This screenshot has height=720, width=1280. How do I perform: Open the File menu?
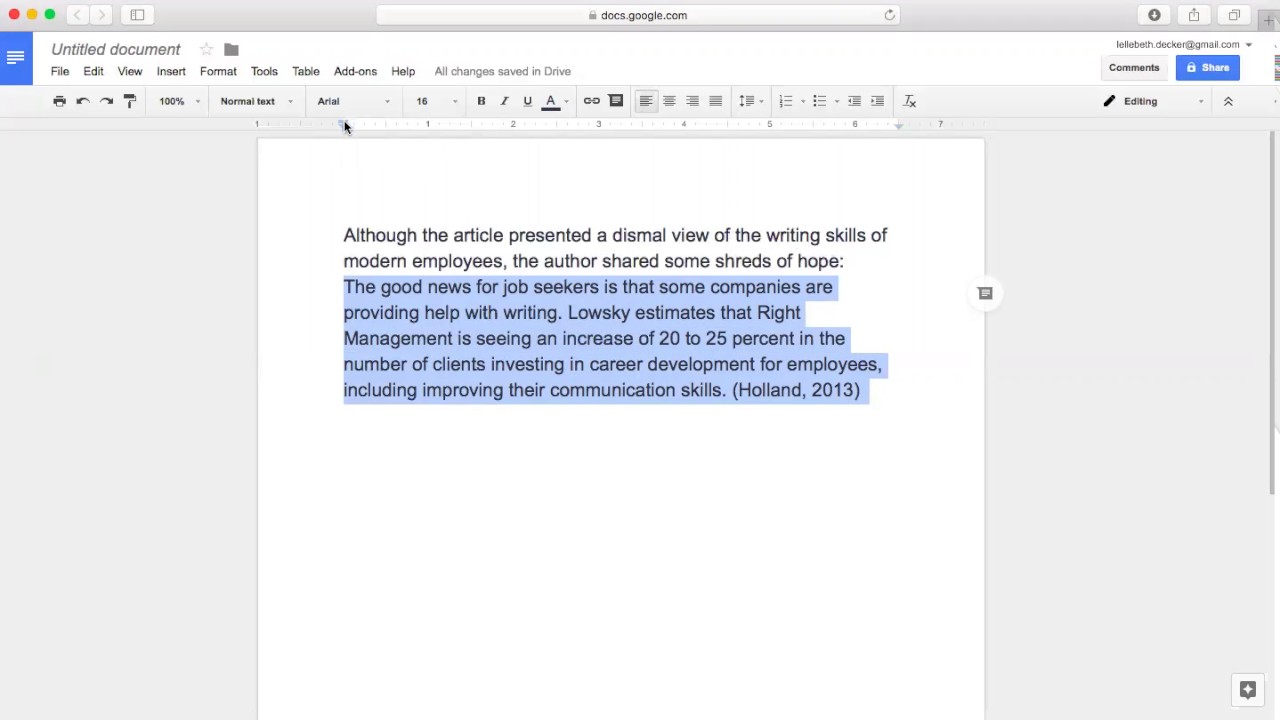click(60, 71)
